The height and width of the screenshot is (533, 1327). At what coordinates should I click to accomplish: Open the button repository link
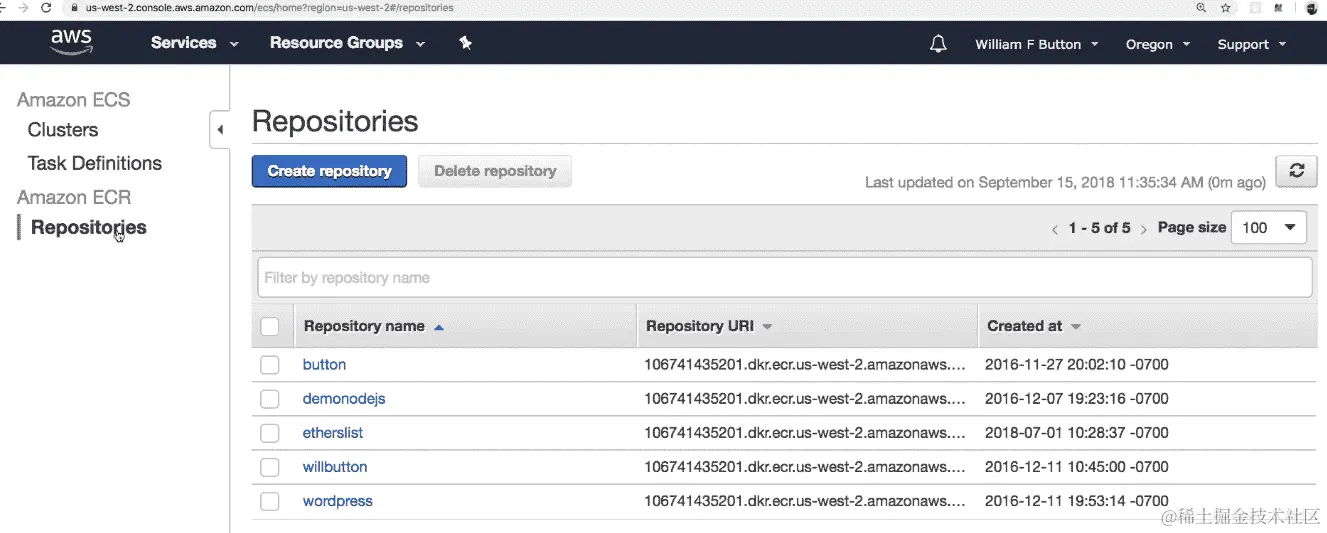point(324,365)
